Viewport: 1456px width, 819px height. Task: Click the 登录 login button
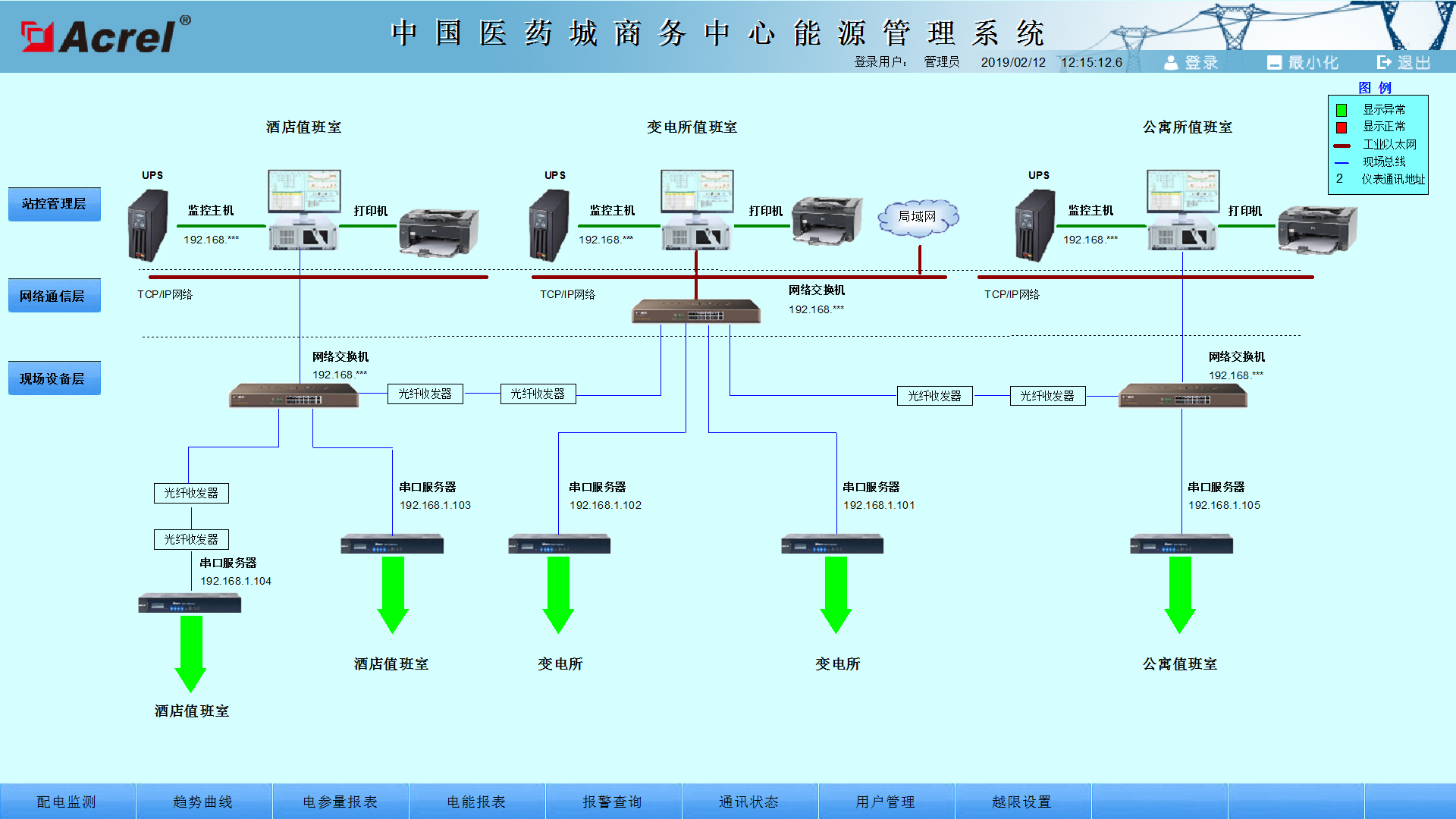coord(1191,62)
